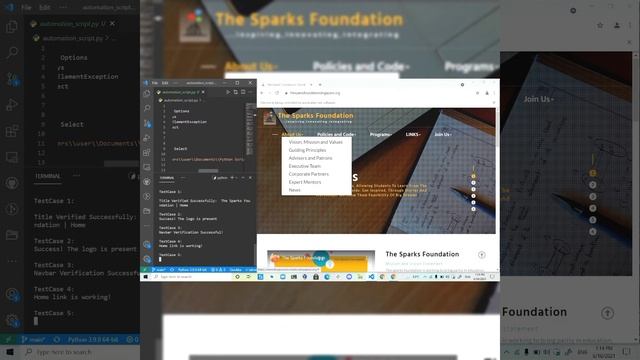
Task: Open the Programs navigation dropdown
Action: (x=380, y=134)
